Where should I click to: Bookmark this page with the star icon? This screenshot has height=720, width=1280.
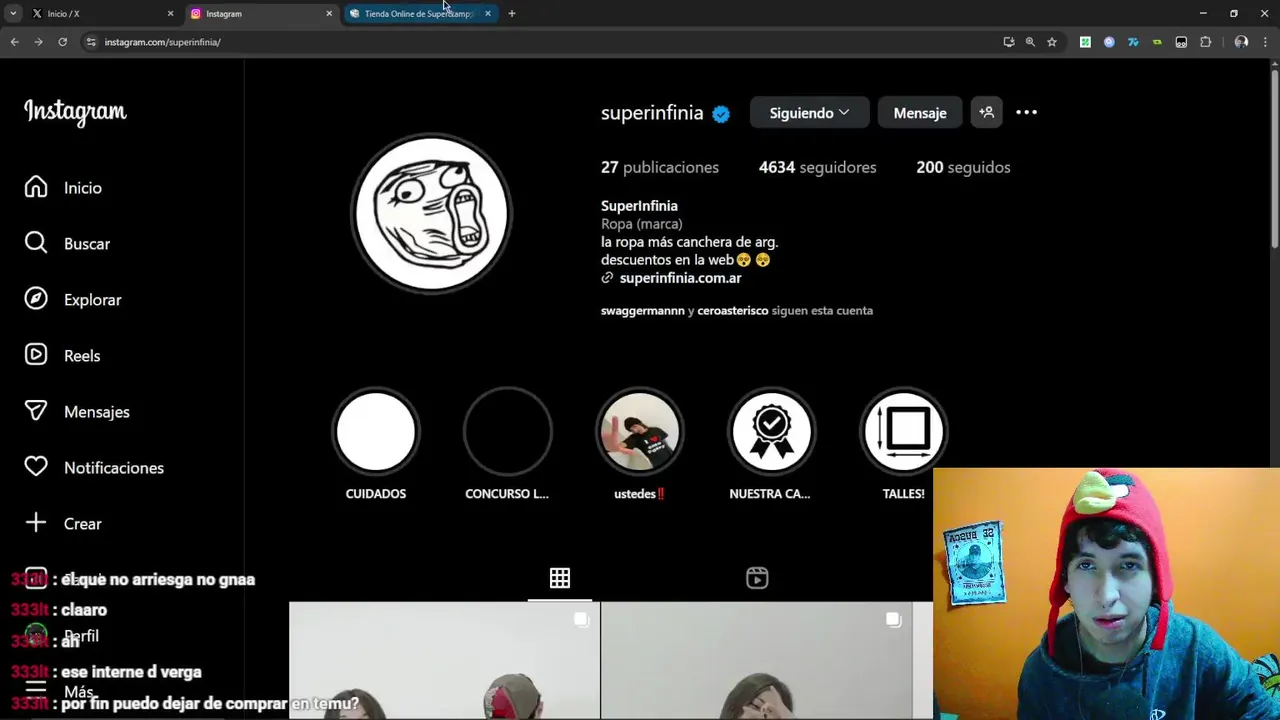(x=1052, y=42)
